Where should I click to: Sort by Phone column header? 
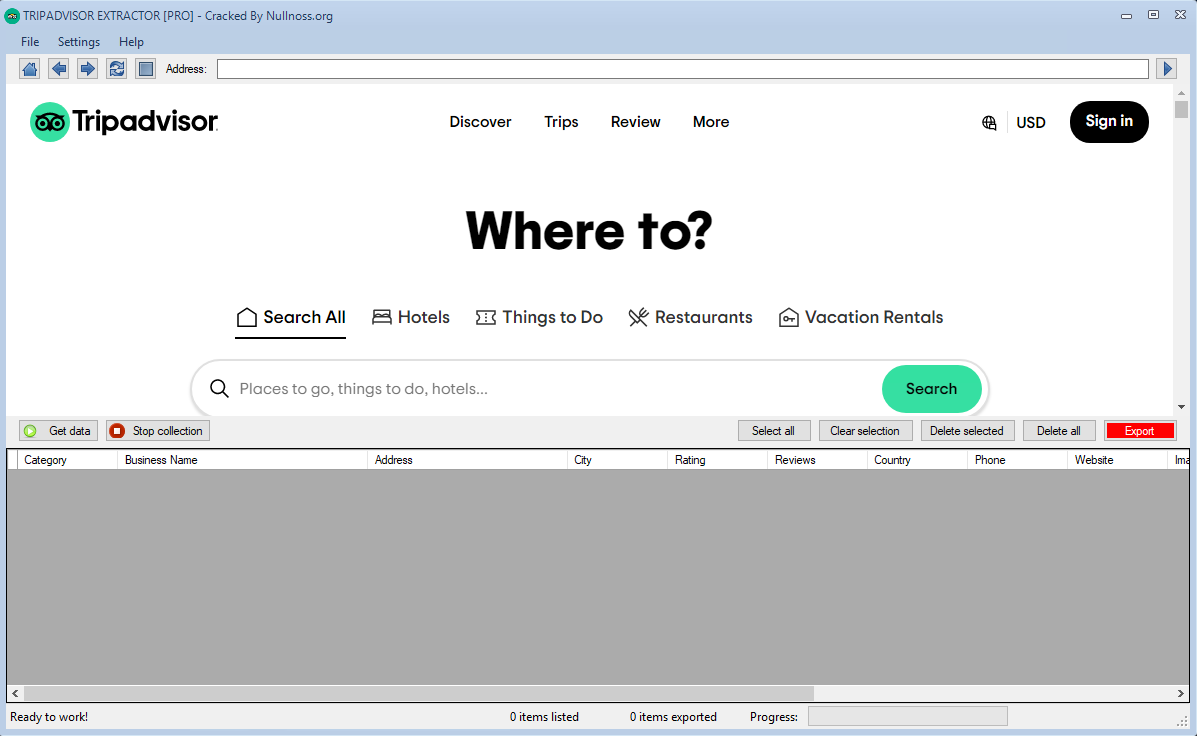click(x=1018, y=460)
